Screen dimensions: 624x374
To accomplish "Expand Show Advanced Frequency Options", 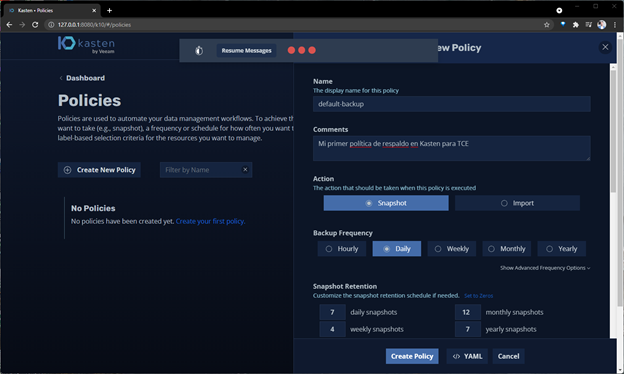I will click(x=545, y=268).
